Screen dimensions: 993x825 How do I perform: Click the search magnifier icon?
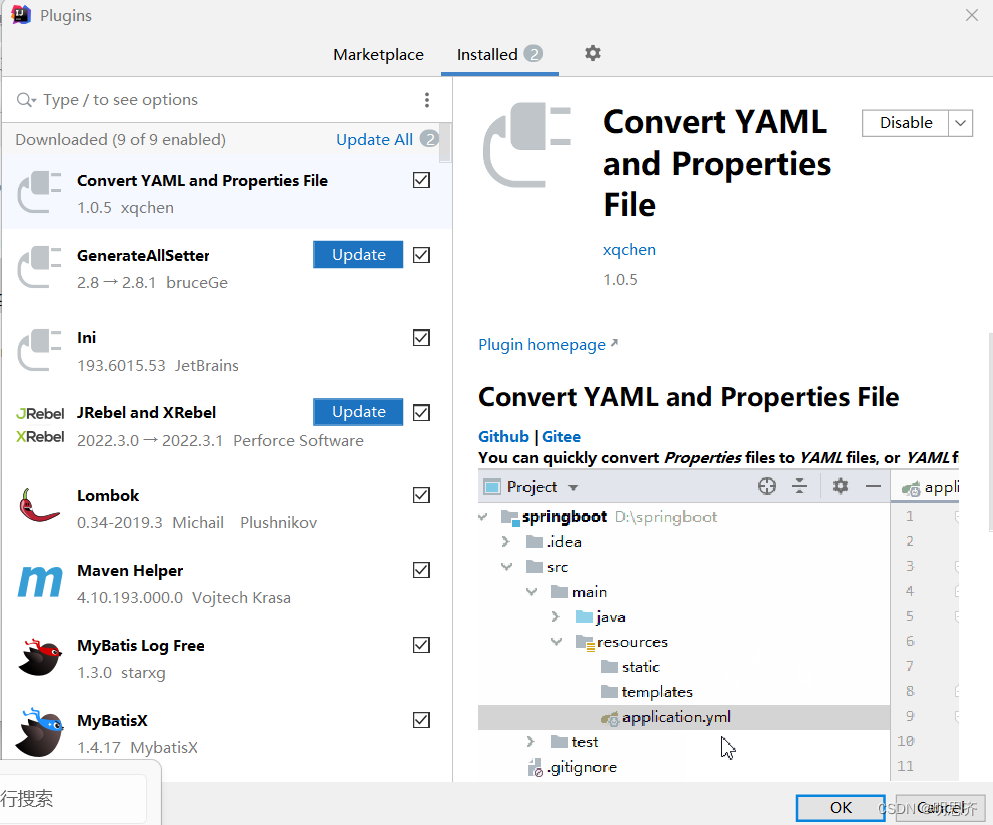click(x=26, y=99)
